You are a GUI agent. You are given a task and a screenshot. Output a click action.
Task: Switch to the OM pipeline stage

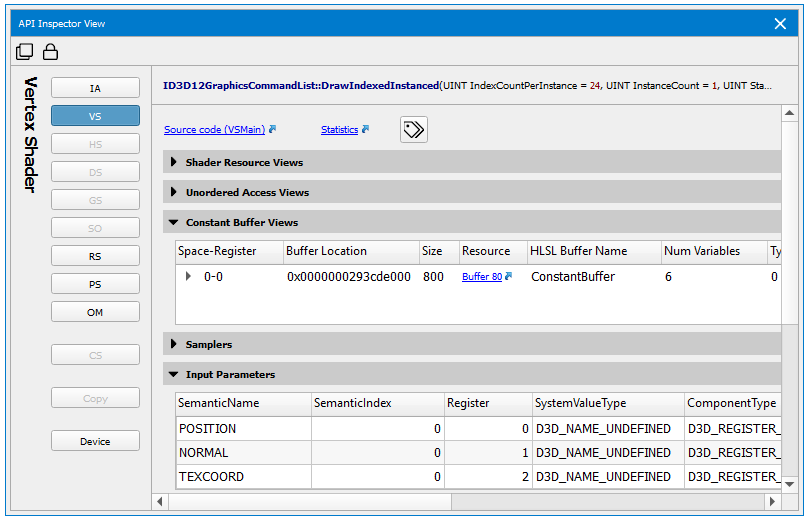(95, 313)
